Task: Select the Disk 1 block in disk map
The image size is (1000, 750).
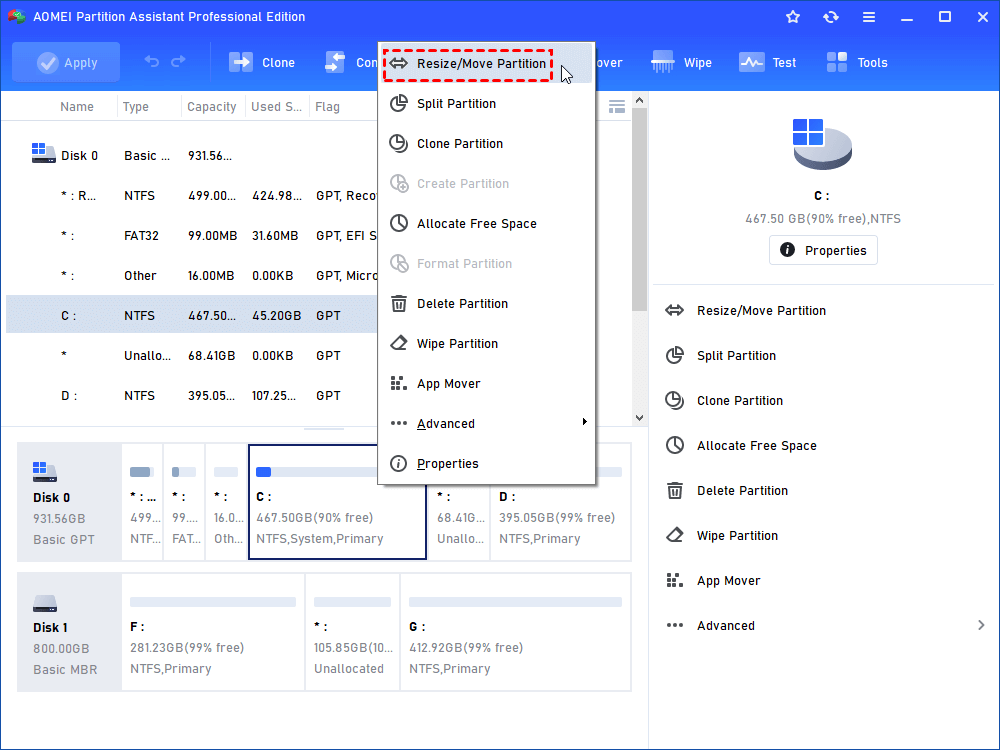Action: (x=69, y=632)
